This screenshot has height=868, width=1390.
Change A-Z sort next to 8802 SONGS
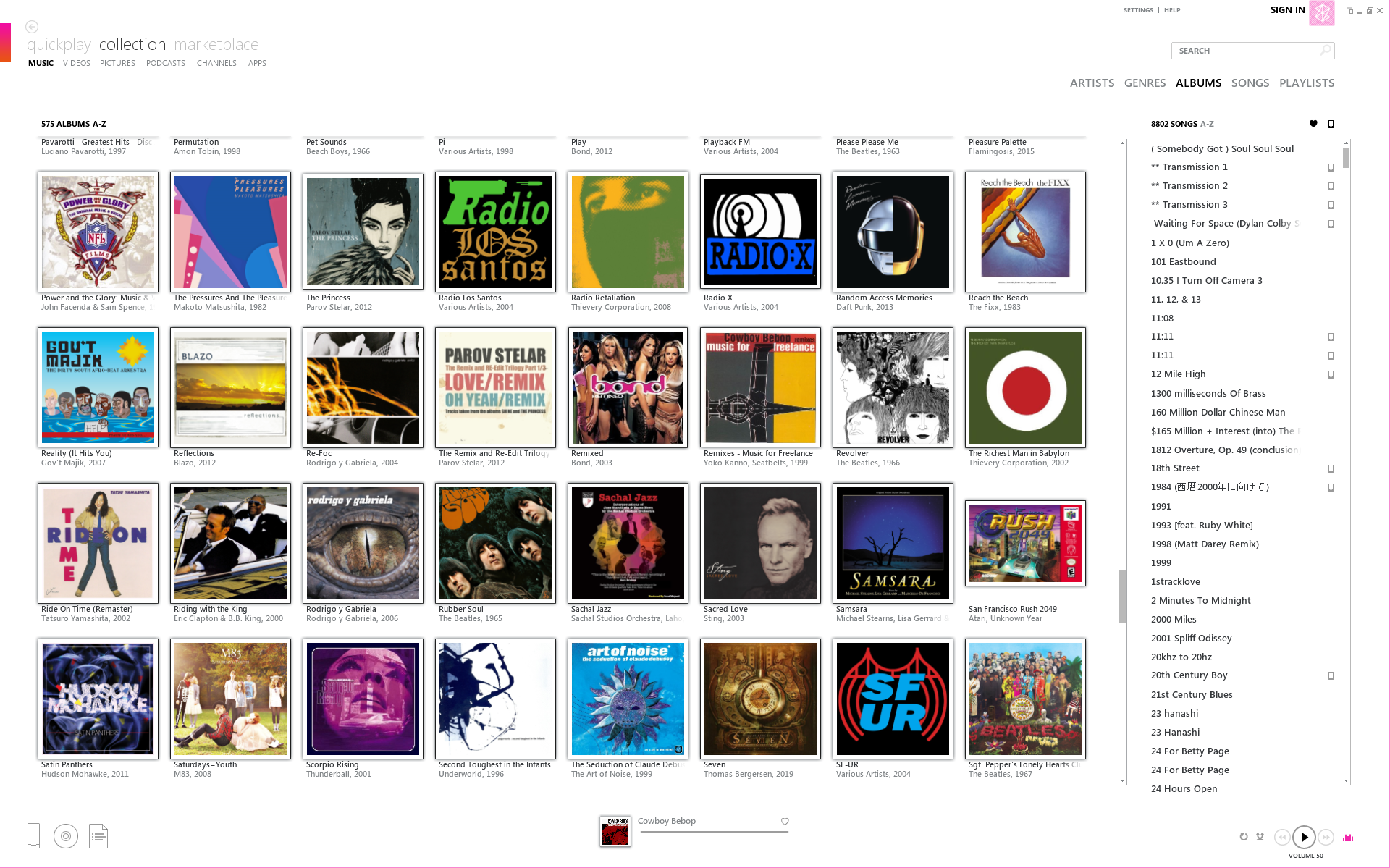[x=1207, y=124]
